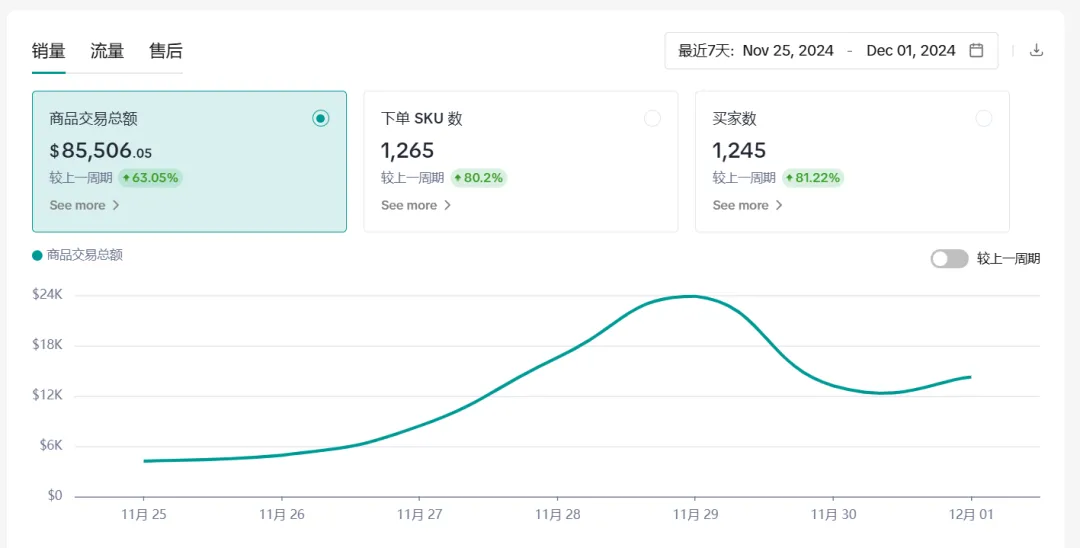Click the end date Dec 01, 2024
This screenshot has height=548, width=1080.
911,50
